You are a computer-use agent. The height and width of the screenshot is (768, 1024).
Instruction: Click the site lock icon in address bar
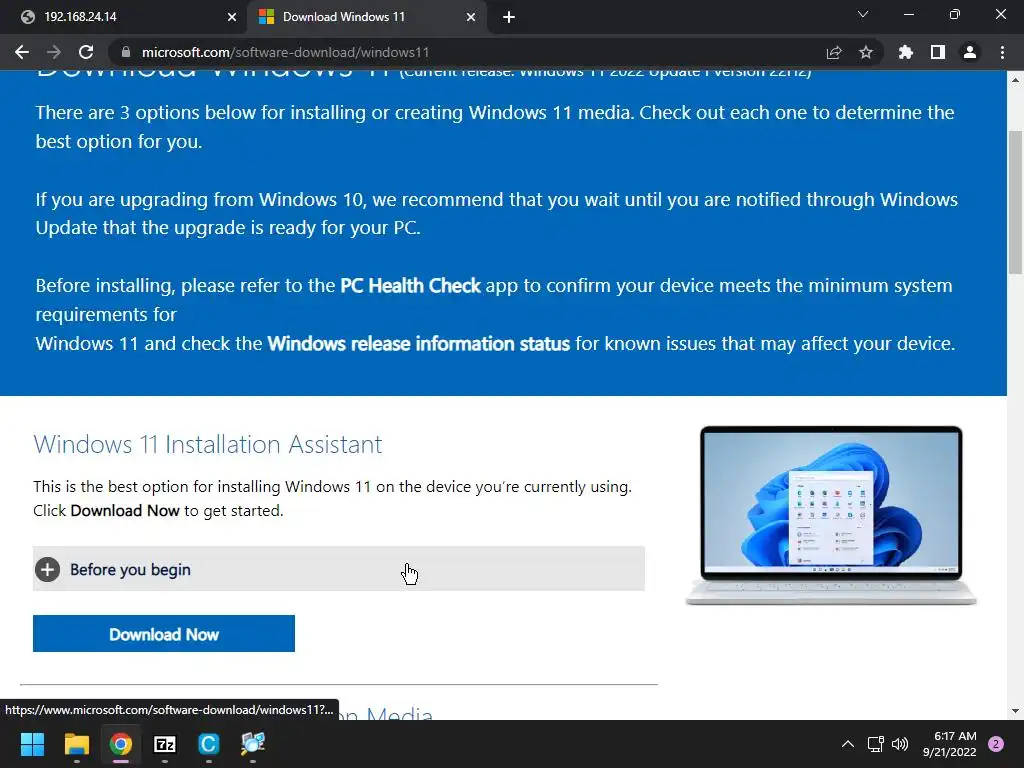126,52
